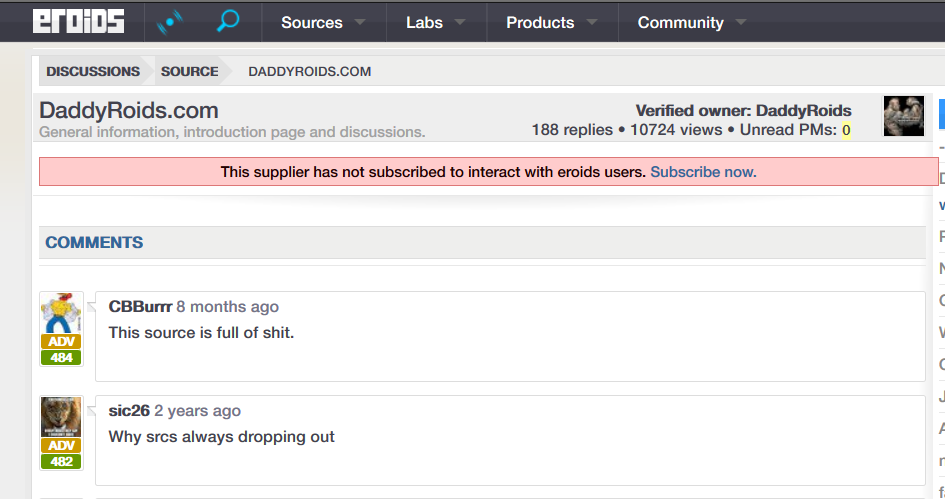Open the CBBurrr username link
Image resolution: width=945 pixels, height=499 pixels.
(140, 306)
